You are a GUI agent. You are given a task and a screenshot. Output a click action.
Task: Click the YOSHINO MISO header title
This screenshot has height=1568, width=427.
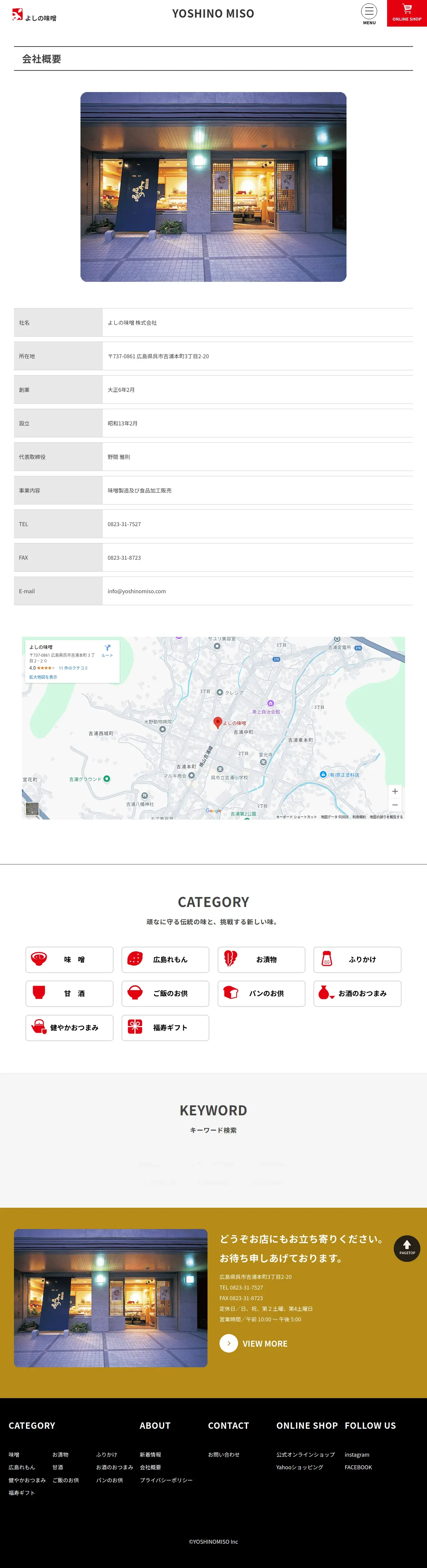pyautogui.click(x=213, y=13)
